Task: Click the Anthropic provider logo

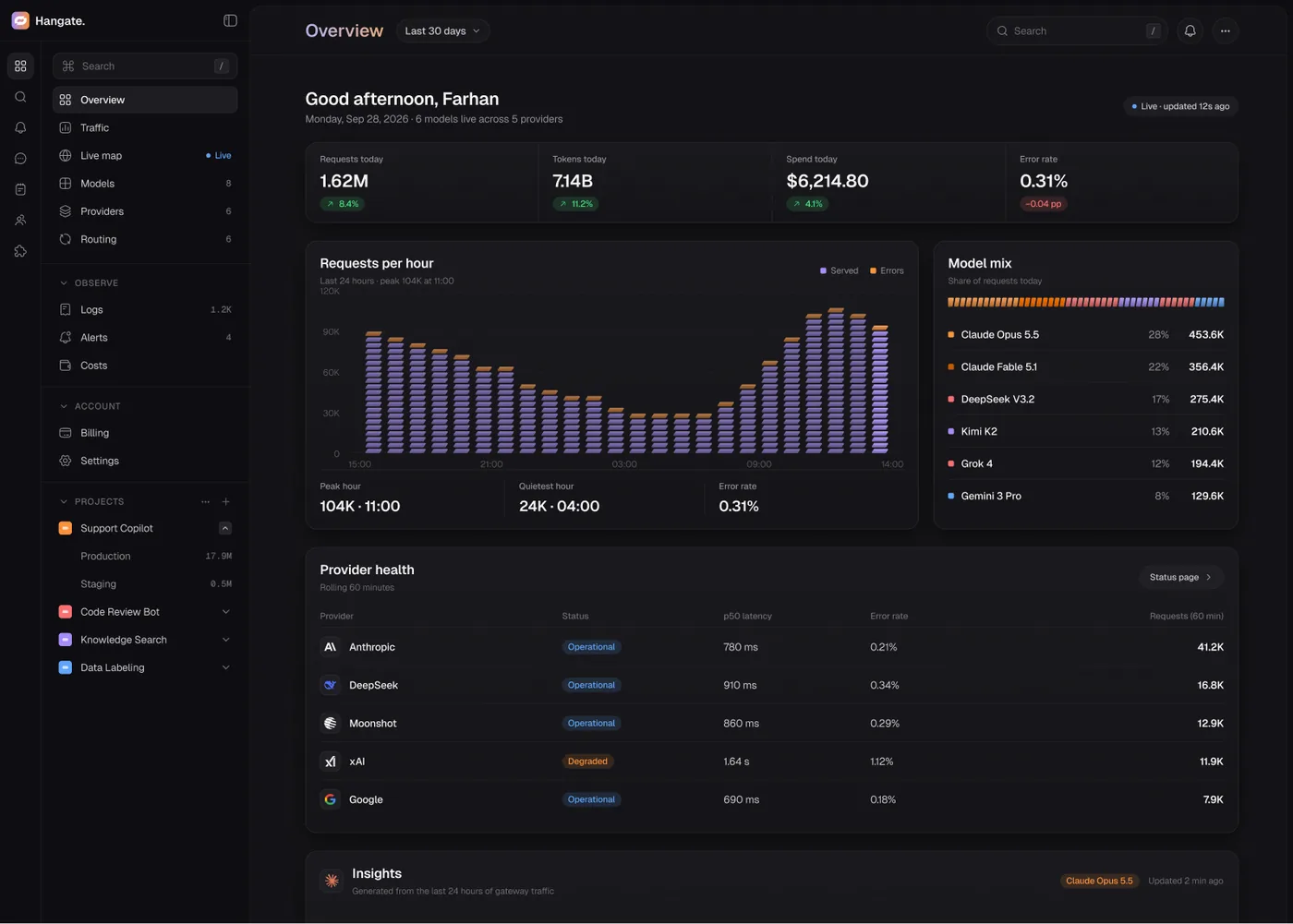Action: pos(330,647)
